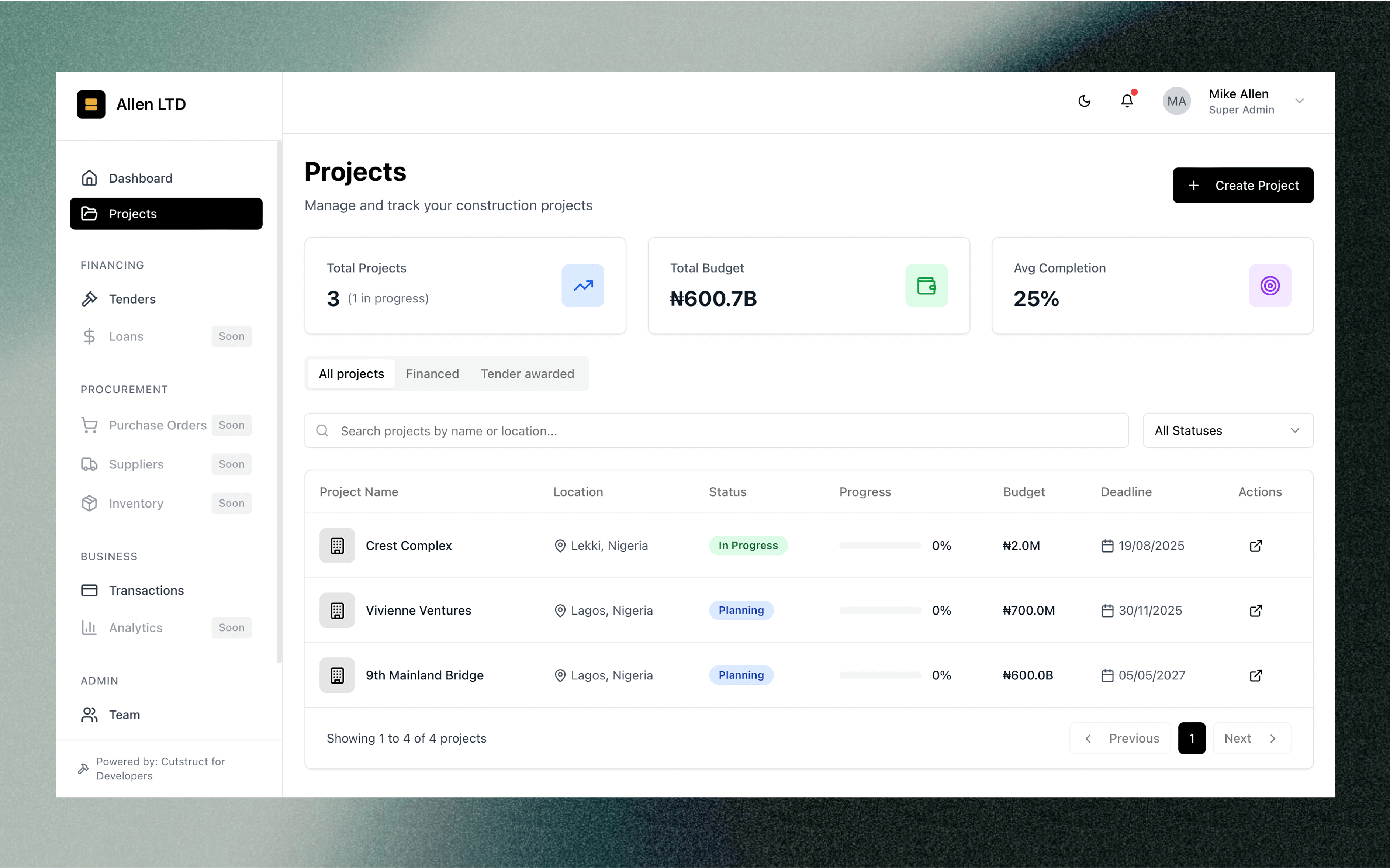Click the Total Projects trend icon
This screenshot has height=868, width=1390.
click(582, 285)
